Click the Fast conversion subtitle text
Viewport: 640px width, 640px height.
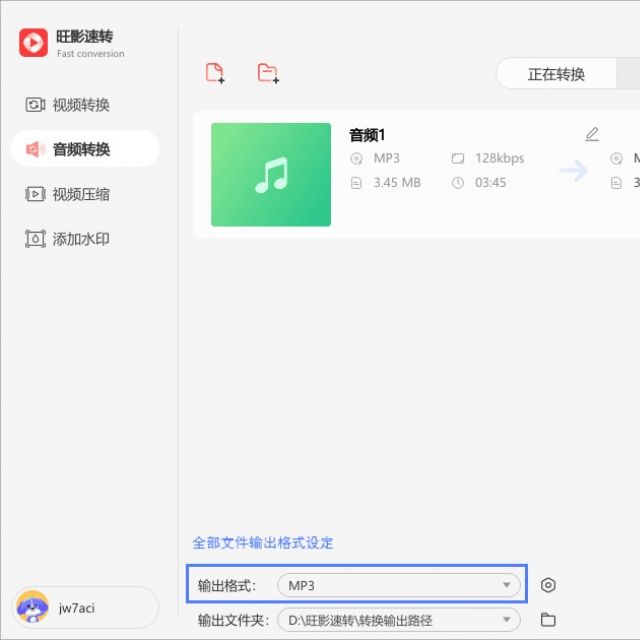pyautogui.click(x=91, y=53)
